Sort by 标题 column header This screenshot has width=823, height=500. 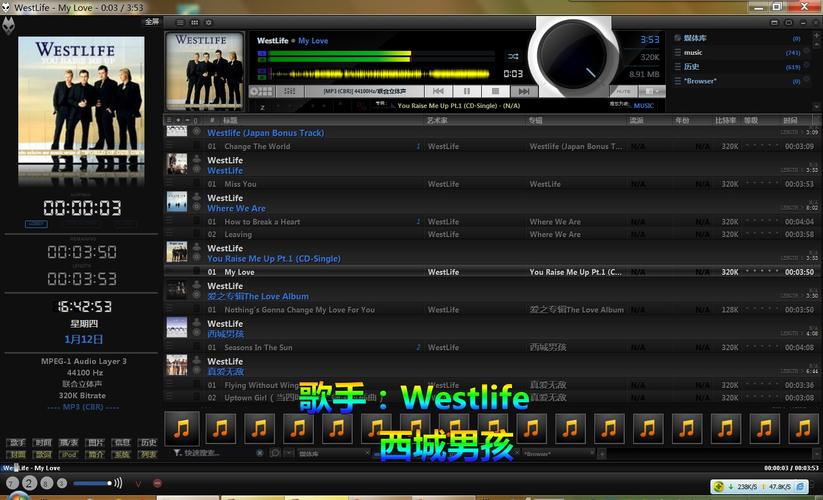click(230, 120)
